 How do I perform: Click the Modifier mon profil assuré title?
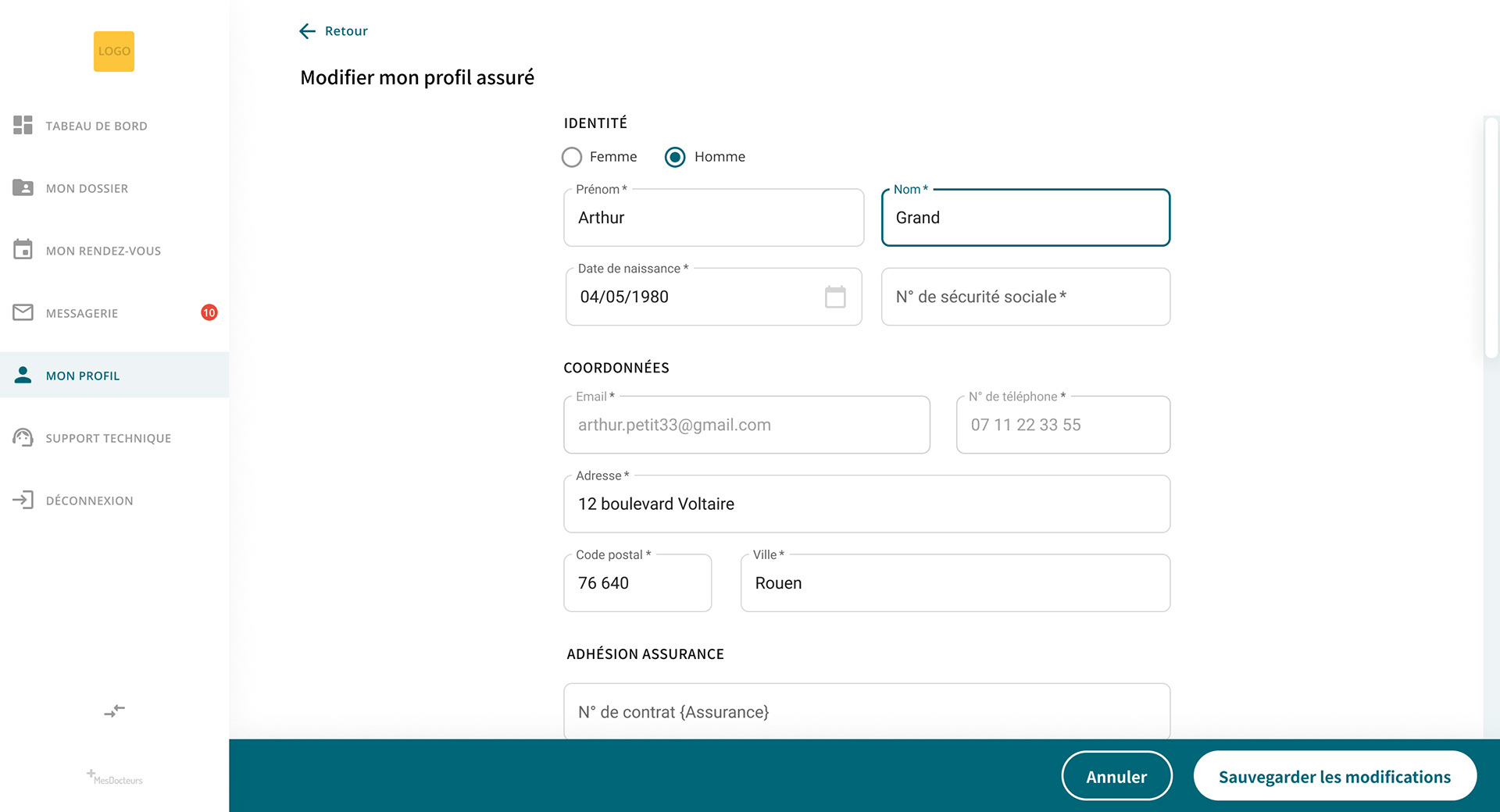(x=417, y=77)
